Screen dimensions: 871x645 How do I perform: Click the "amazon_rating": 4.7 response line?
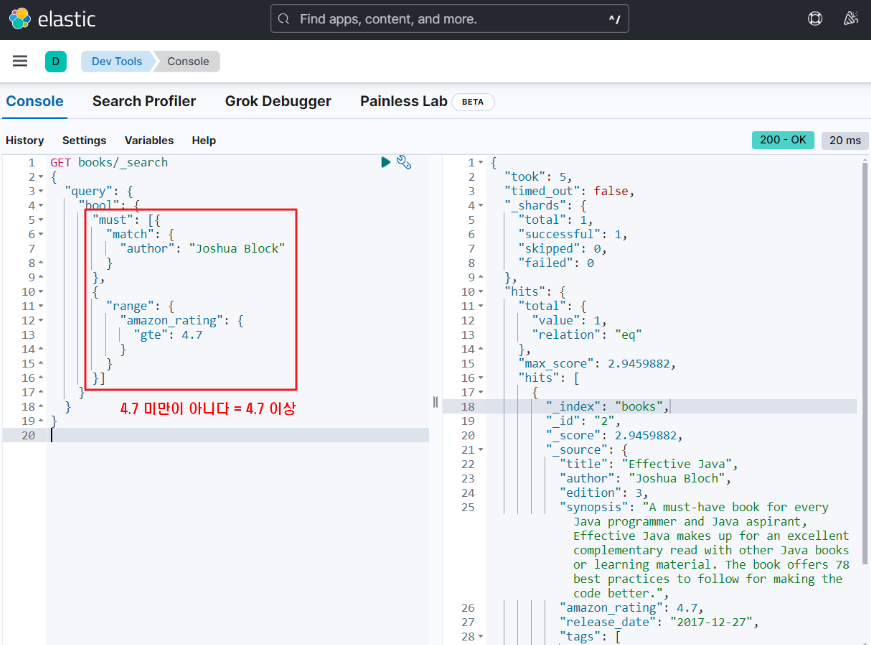tap(632, 608)
